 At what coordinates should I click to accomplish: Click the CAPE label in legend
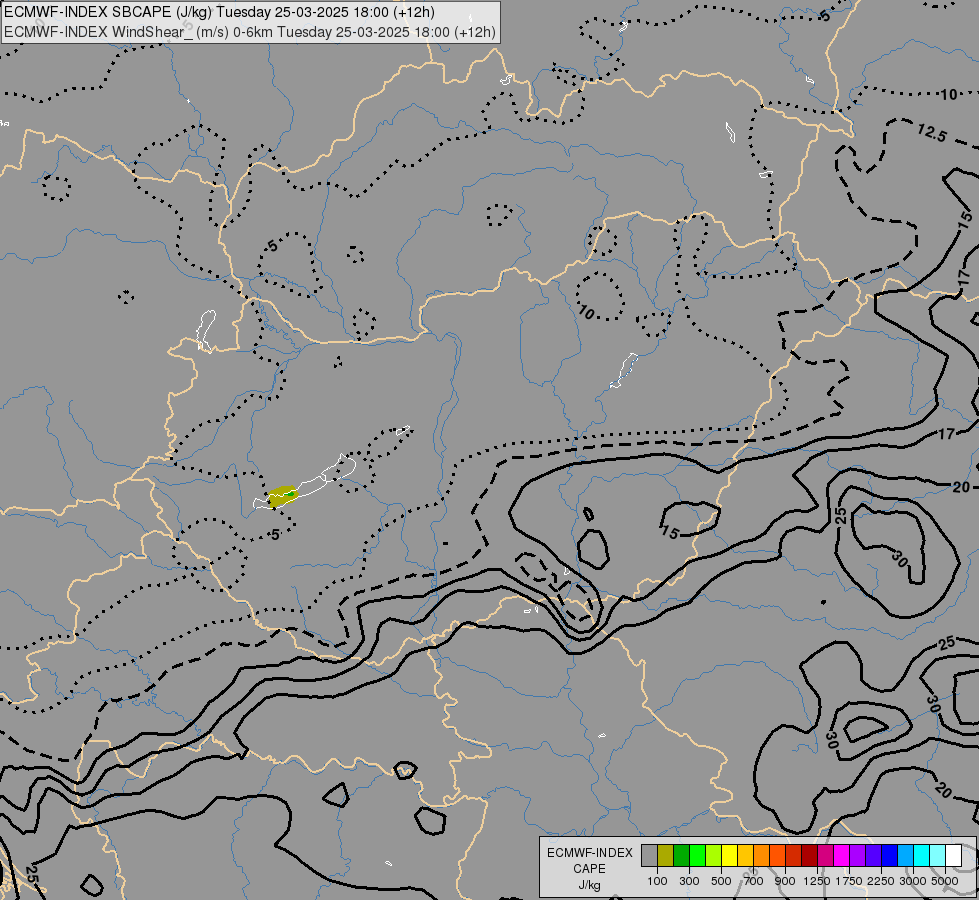pos(589,869)
